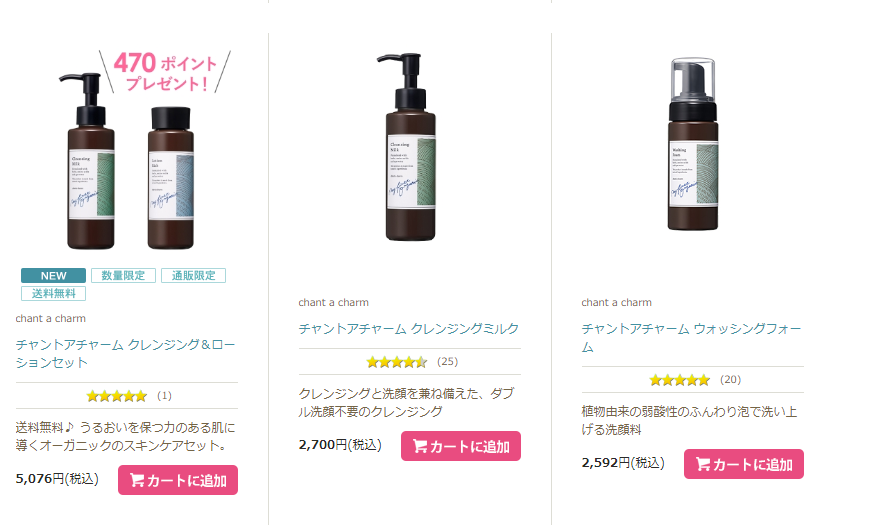Add the 2,700円 cleansing milk to cart

(461, 446)
